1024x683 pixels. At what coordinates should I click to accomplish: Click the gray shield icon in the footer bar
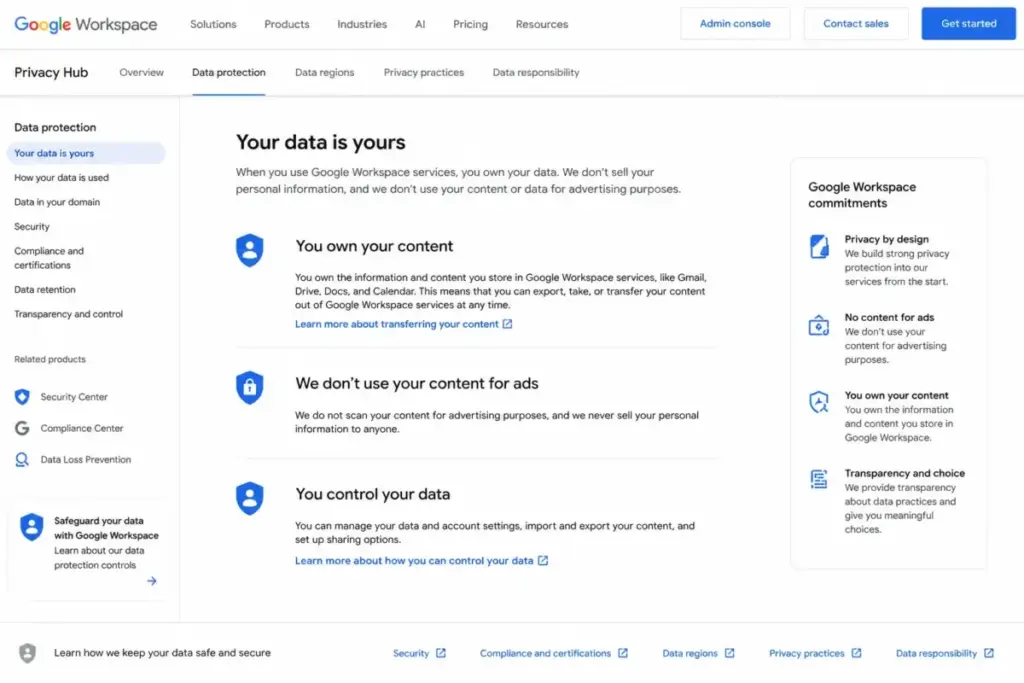[27, 653]
